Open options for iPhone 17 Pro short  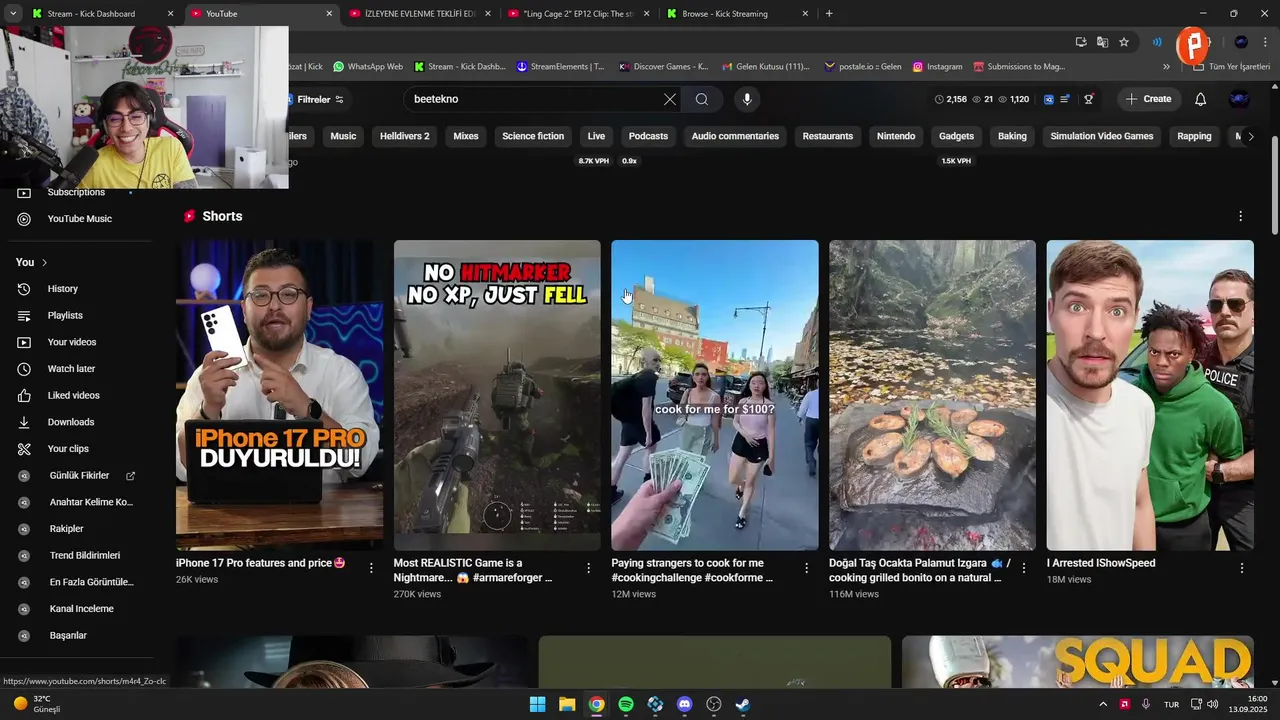tap(371, 568)
